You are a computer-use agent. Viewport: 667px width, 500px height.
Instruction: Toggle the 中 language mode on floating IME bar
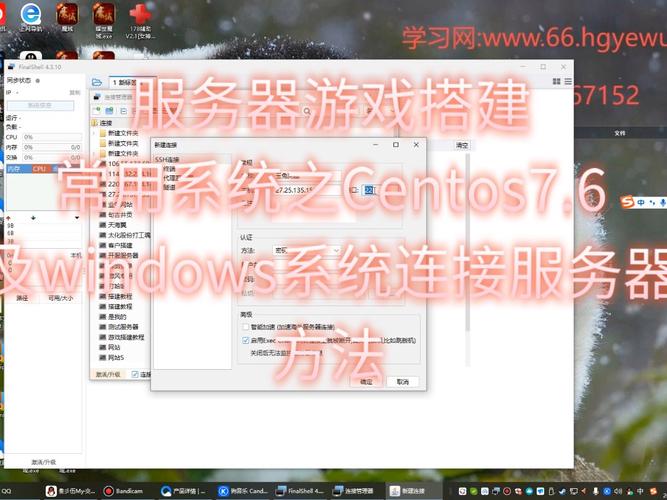pos(641,203)
